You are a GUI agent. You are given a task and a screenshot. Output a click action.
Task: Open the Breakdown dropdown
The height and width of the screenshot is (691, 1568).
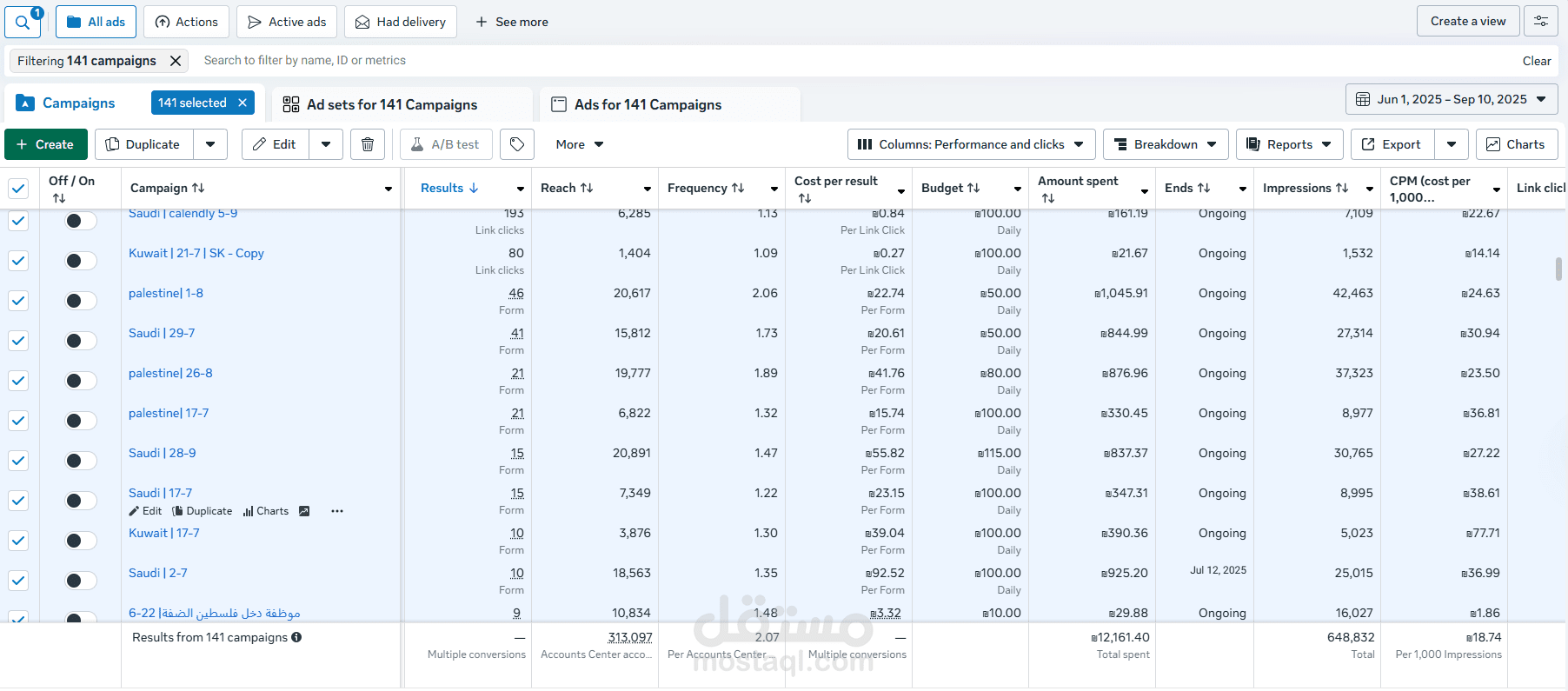(1165, 144)
